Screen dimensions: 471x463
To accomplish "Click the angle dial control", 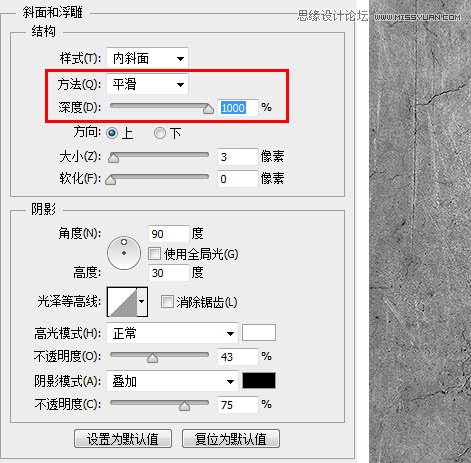I will (124, 253).
